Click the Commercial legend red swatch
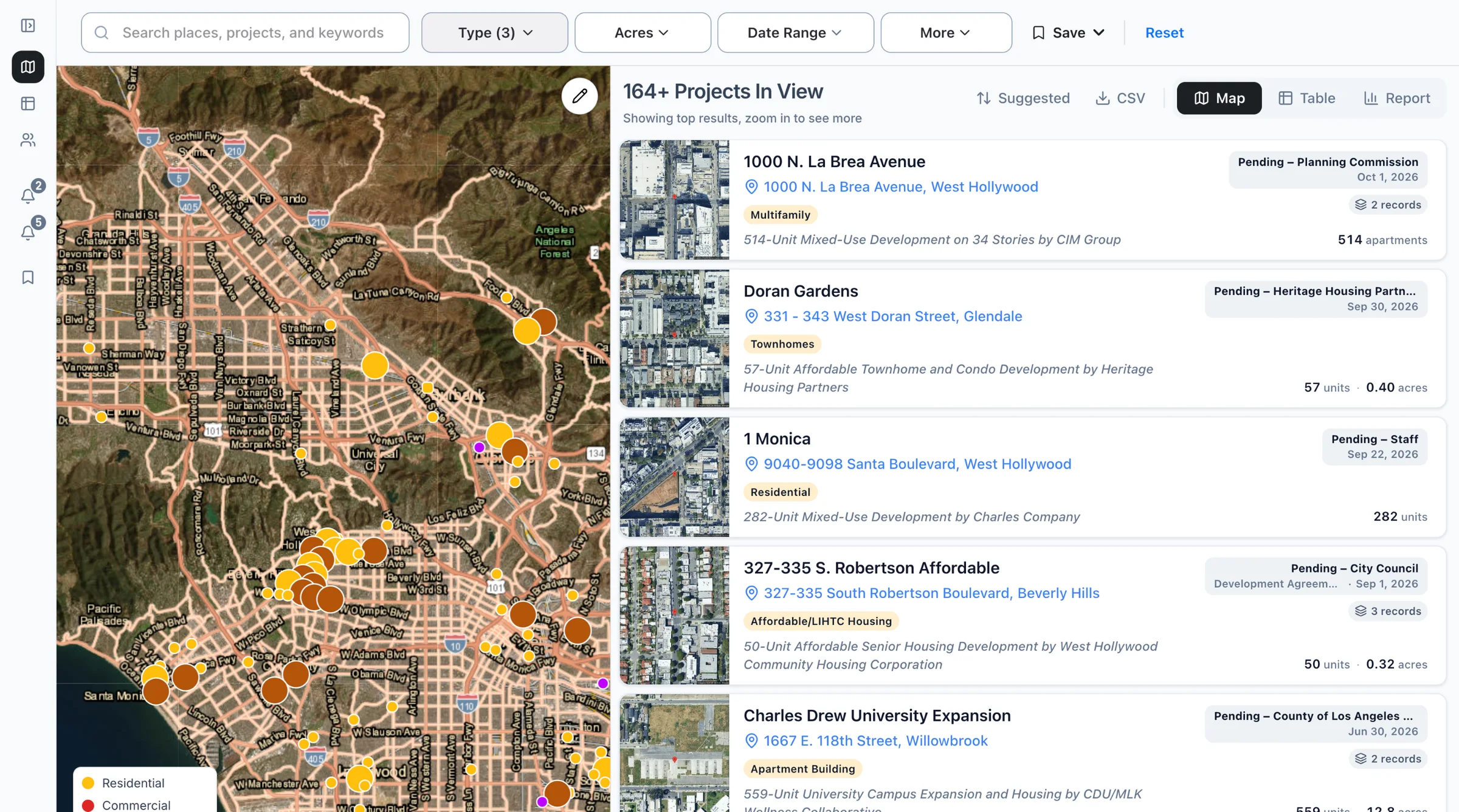The width and height of the screenshot is (1459, 812). (88, 805)
